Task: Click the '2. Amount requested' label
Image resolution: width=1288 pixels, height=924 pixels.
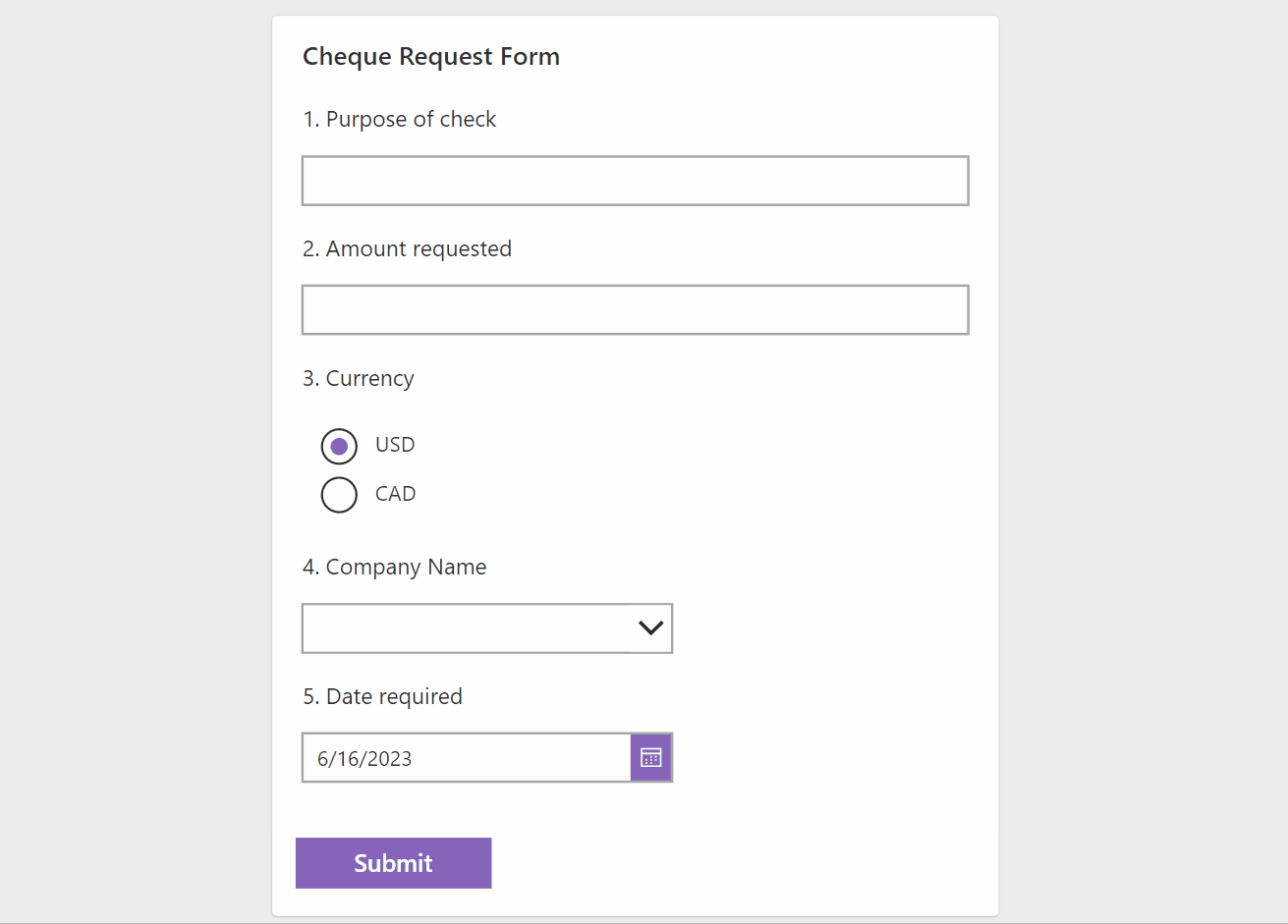Action: 407,249
